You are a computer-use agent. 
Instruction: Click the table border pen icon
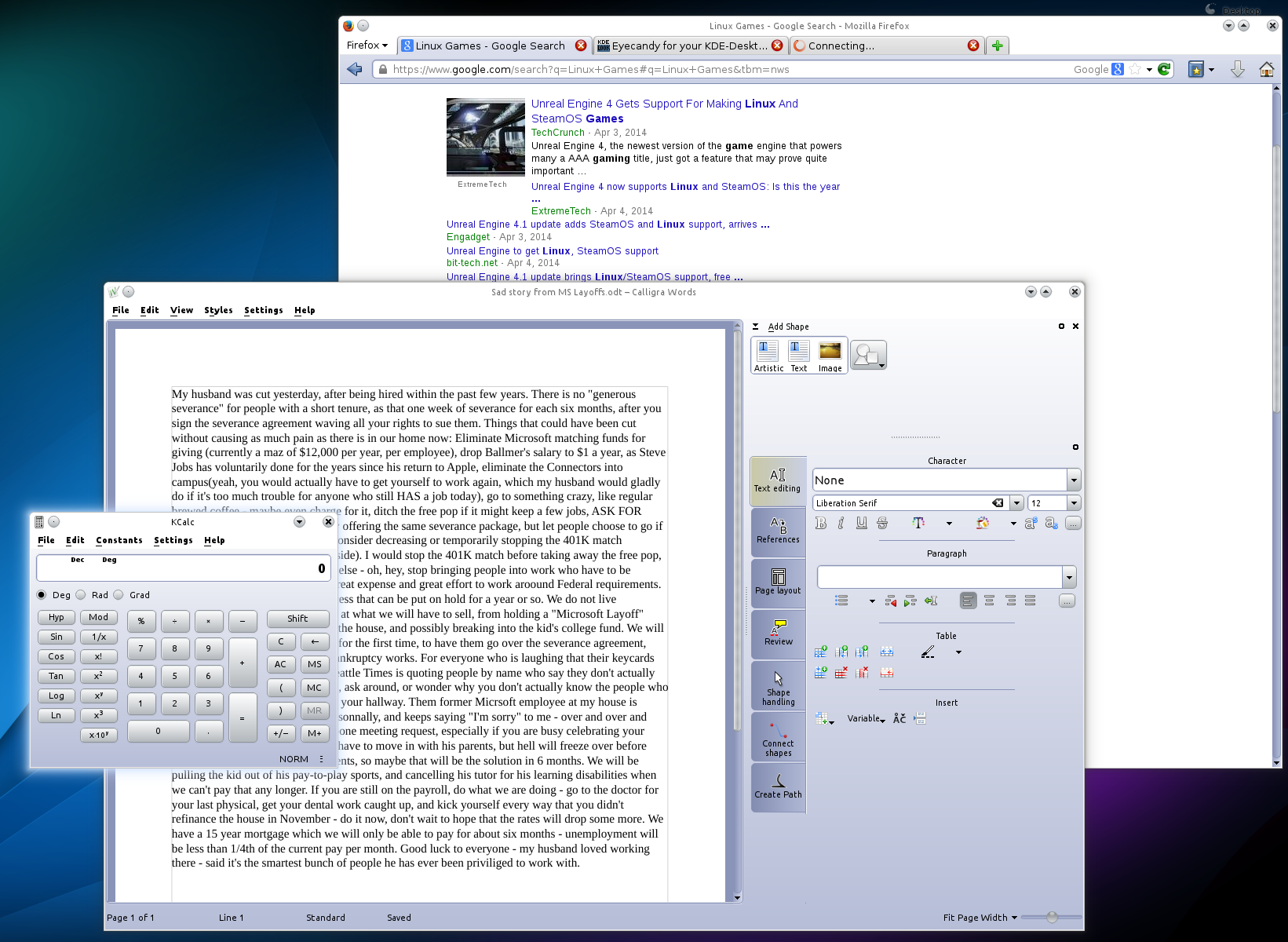point(928,652)
